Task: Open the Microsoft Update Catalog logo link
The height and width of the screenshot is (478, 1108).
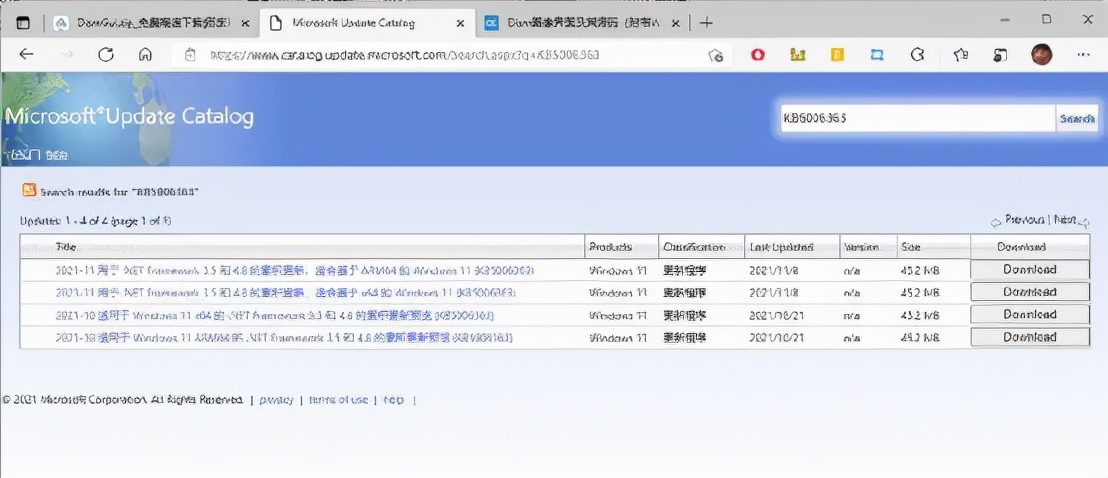Action: pyautogui.click(x=129, y=117)
